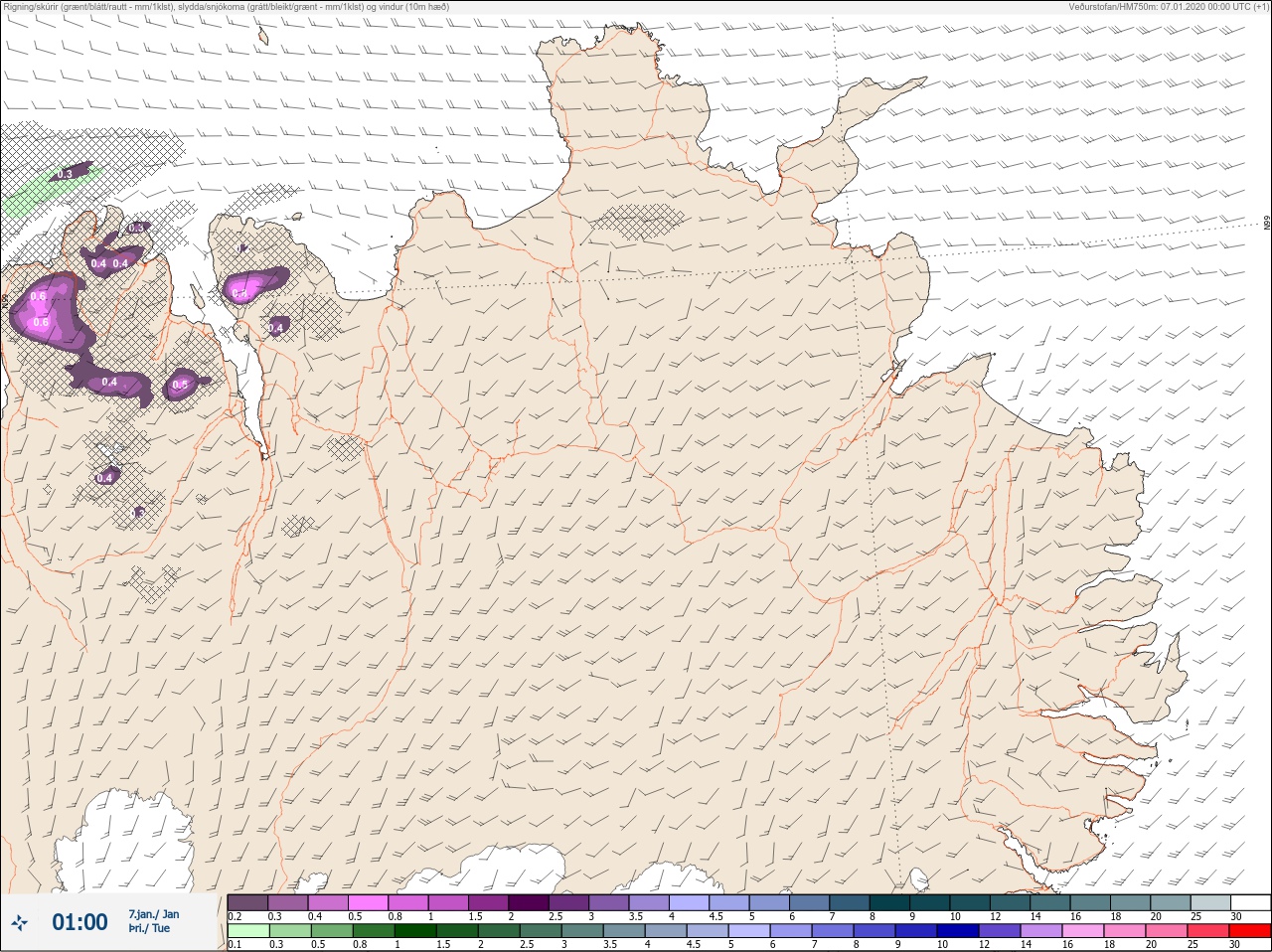This screenshot has width=1272, height=952.
Task: Click the compass-star icon beside the 01:00 time
Action: [x=20, y=922]
